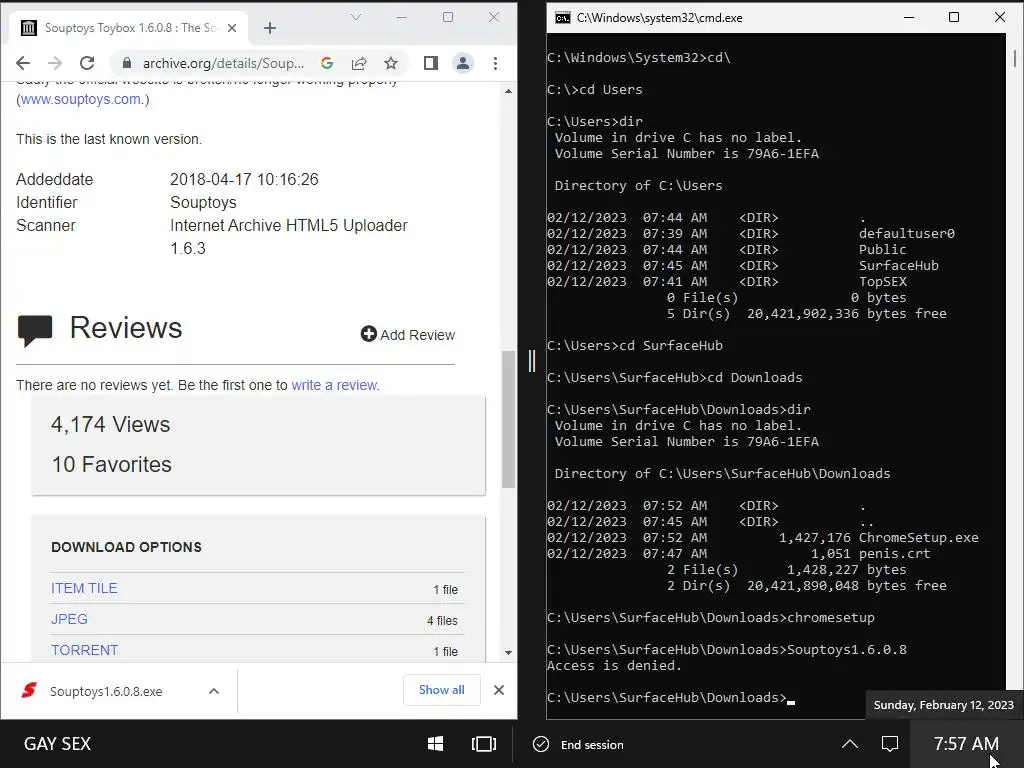Viewport: 1024px width, 768px height.
Task: Open Chrome tab search chevron
Action: (x=356, y=17)
